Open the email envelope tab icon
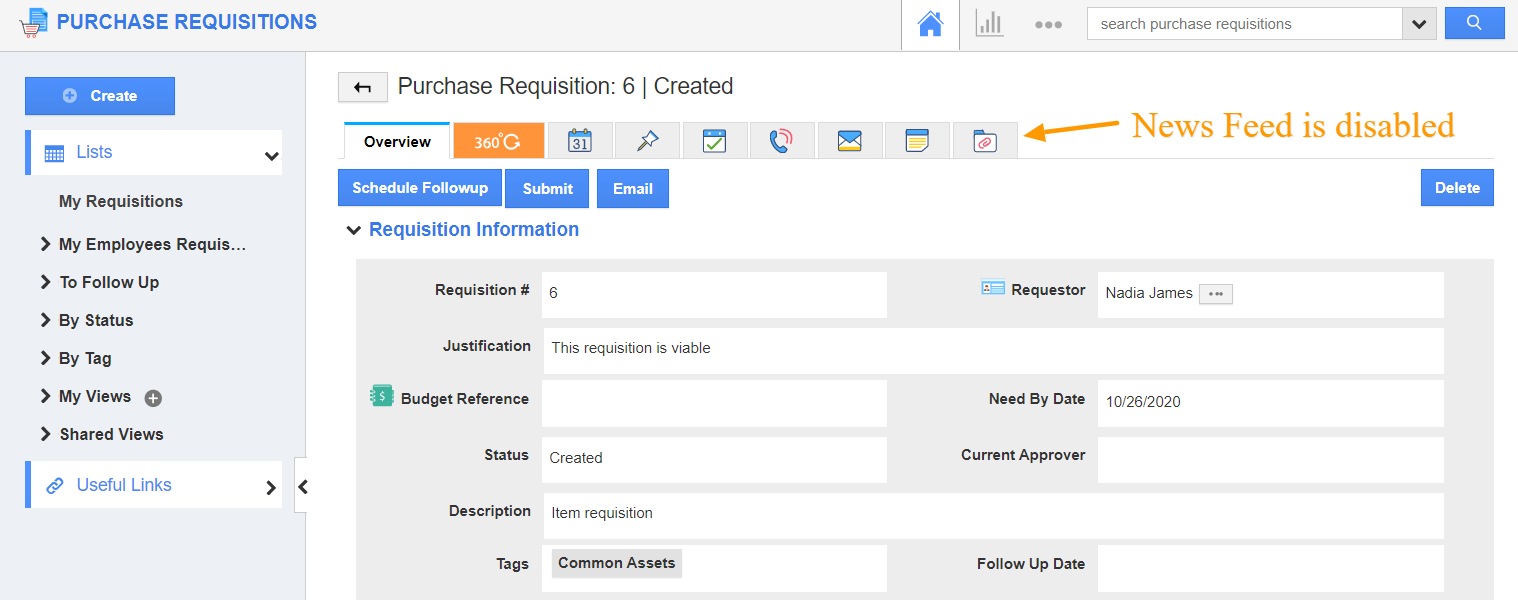1518x600 pixels. point(849,140)
